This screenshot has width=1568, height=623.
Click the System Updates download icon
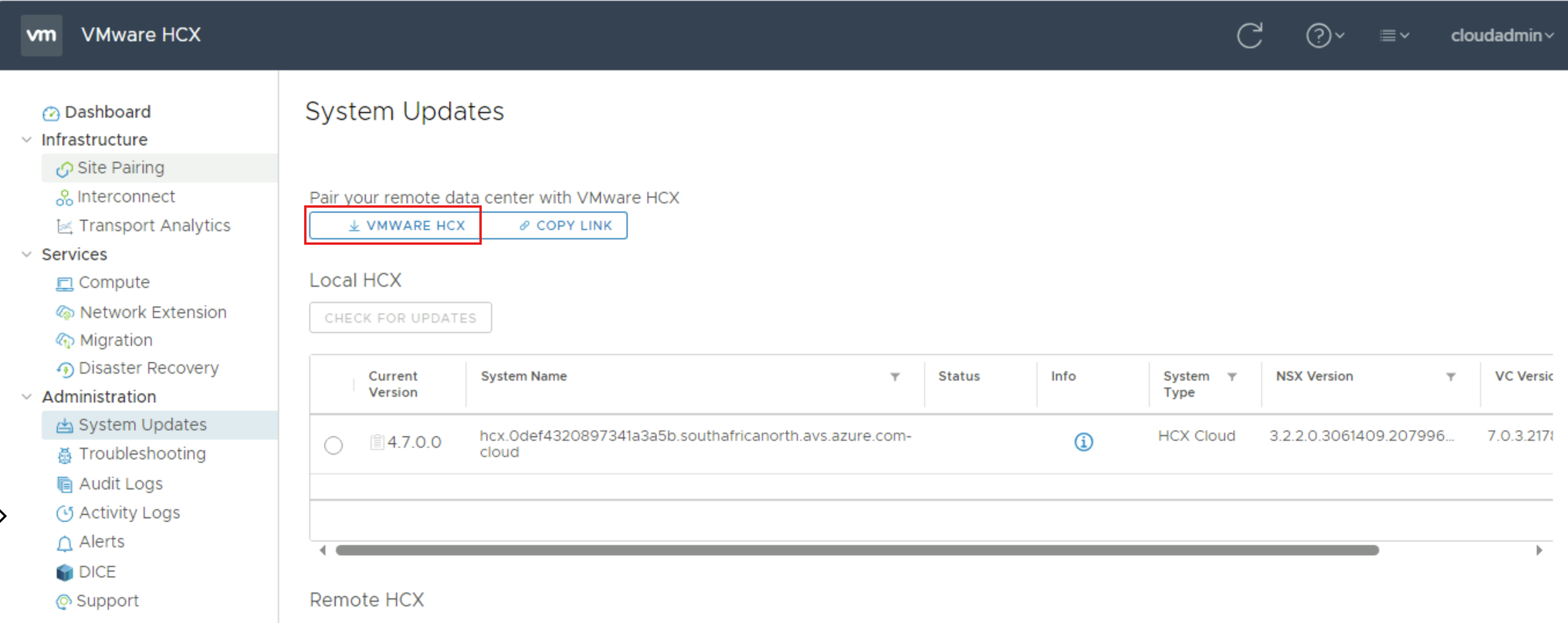pos(65,425)
